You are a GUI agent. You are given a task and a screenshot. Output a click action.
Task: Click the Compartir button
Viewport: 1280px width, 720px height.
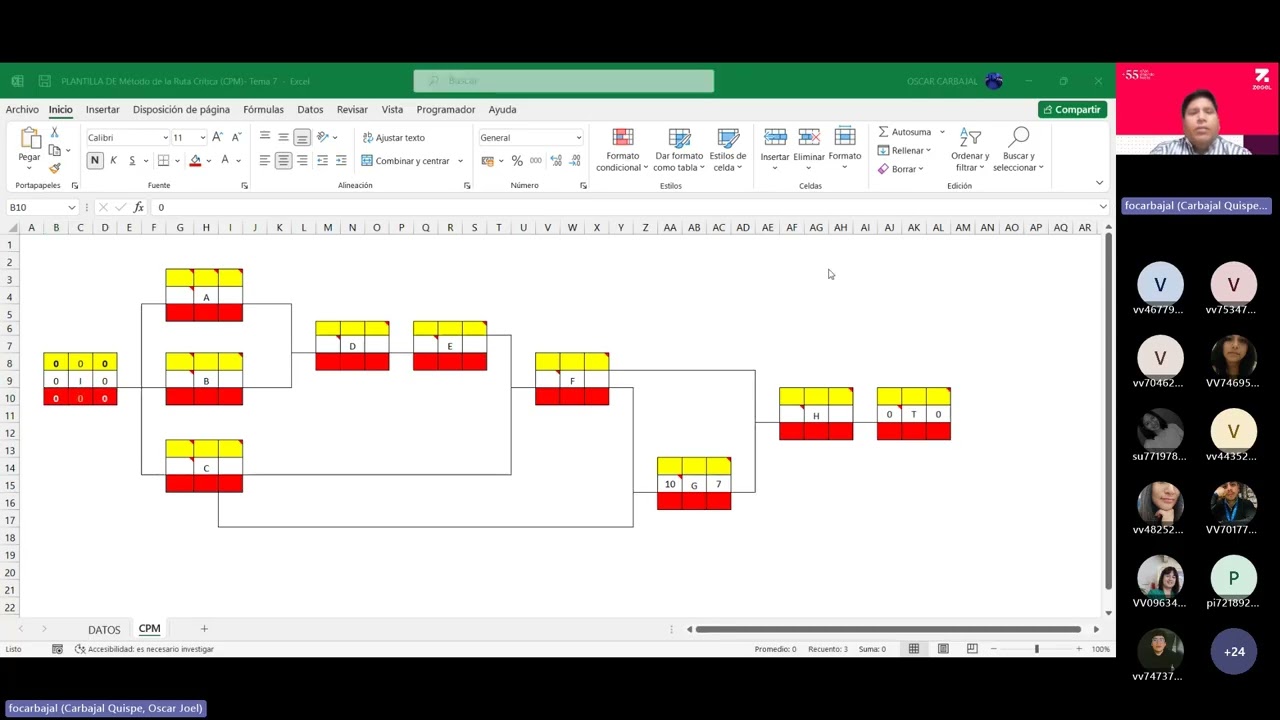click(1072, 110)
